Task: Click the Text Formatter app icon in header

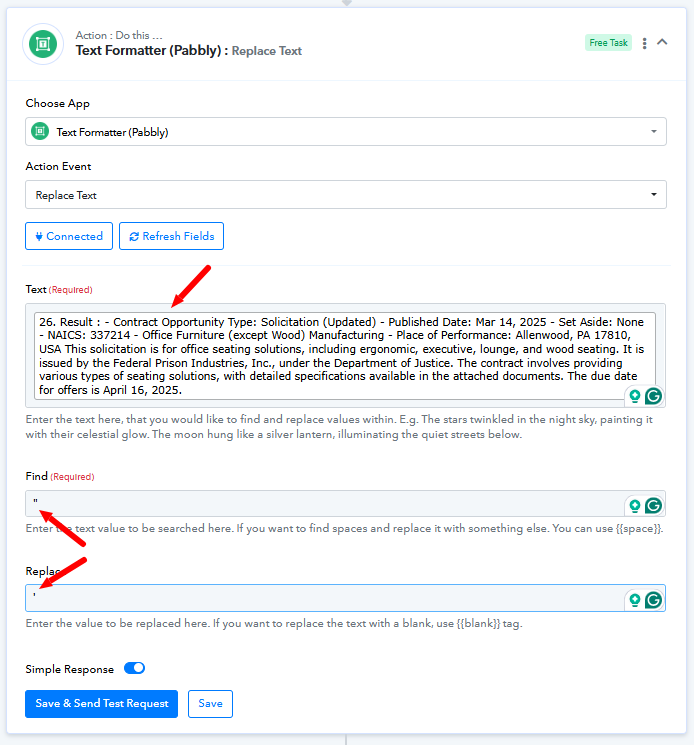Action: click(43, 44)
